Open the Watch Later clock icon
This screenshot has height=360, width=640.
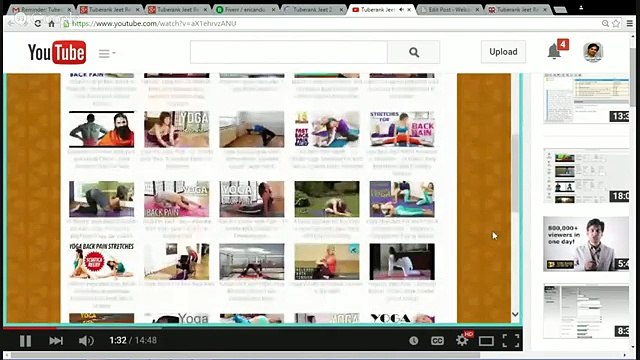click(413, 340)
